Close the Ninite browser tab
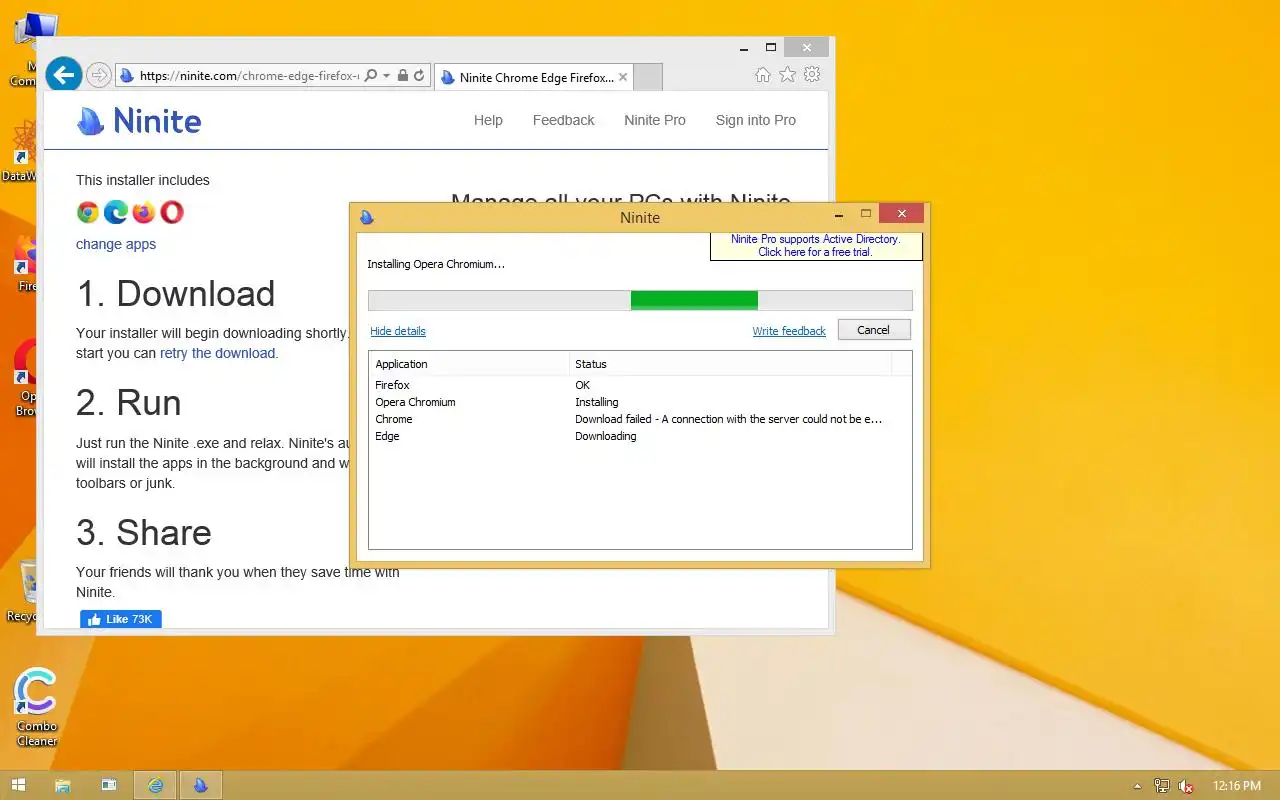This screenshot has width=1280, height=800. point(623,77)
